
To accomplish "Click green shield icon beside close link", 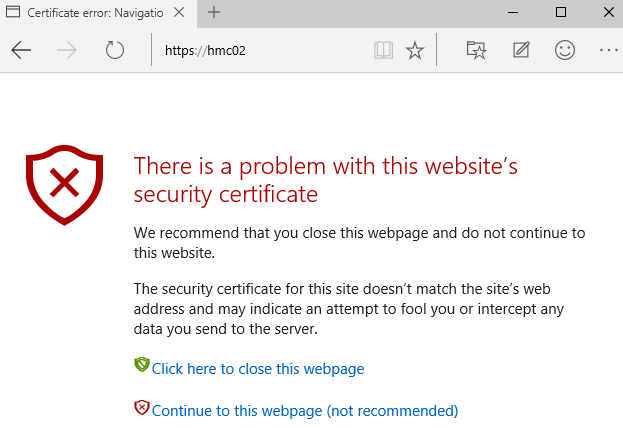I will coord(141,366).
